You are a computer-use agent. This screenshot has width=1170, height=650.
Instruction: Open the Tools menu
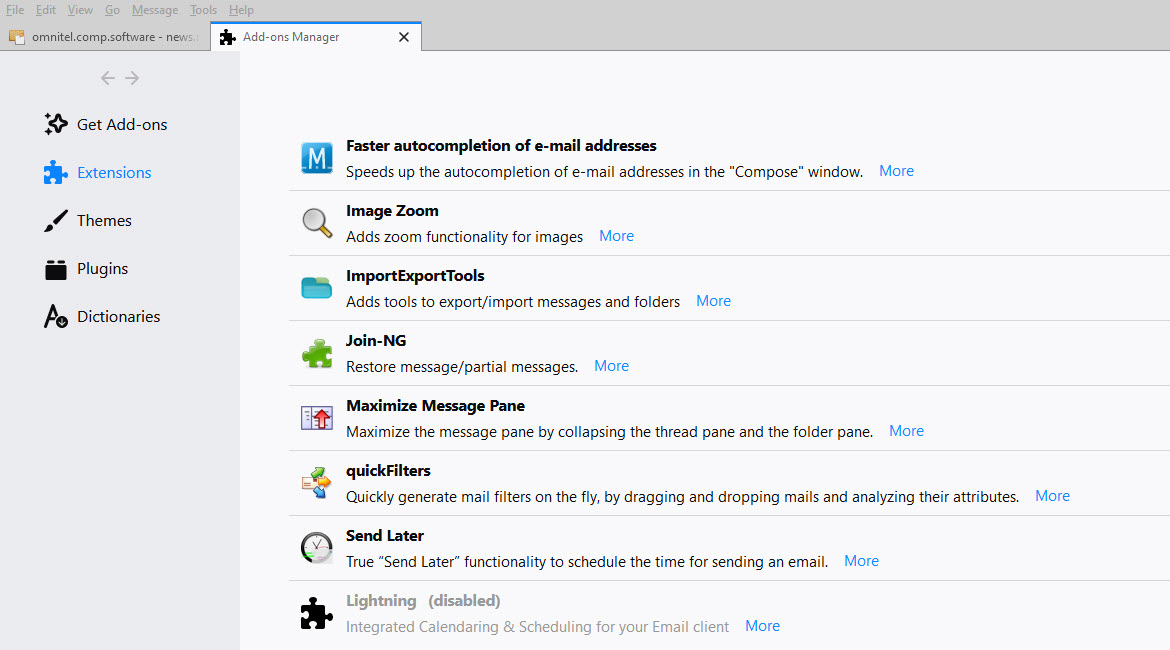tap(203, 10)
